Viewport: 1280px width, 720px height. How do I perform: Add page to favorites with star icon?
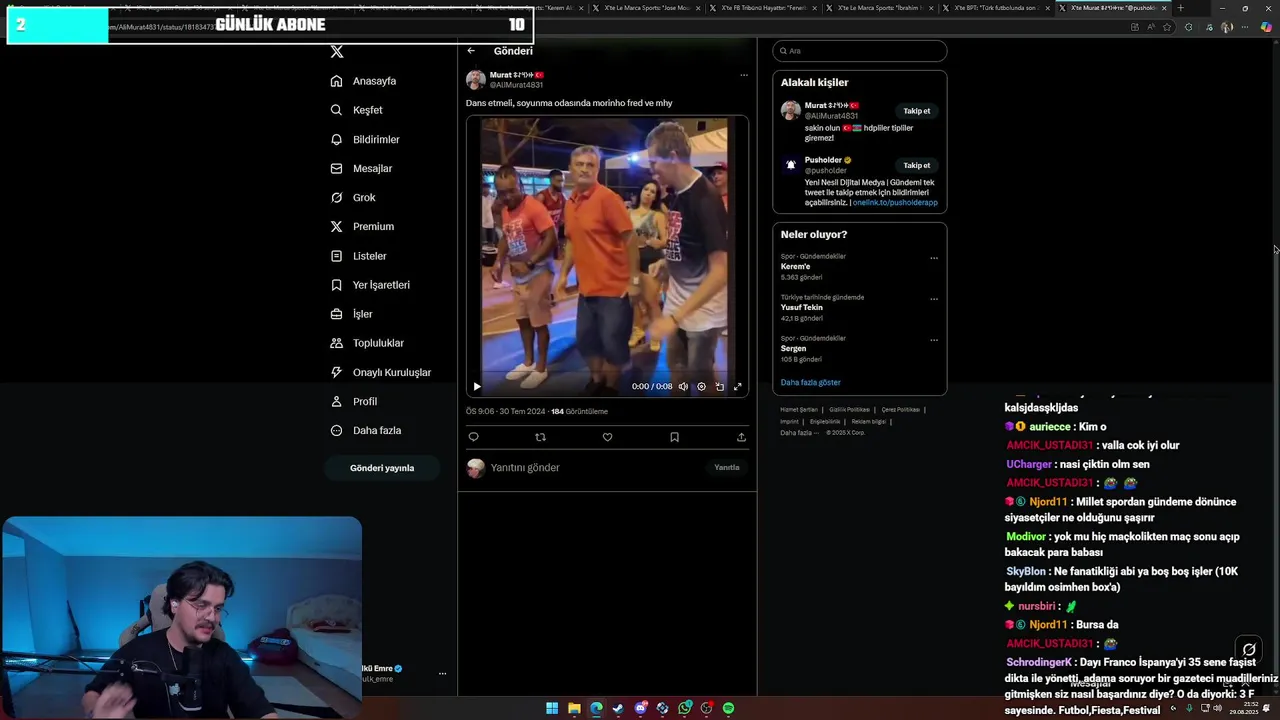pyautogui.click(x=1167, y=27)
